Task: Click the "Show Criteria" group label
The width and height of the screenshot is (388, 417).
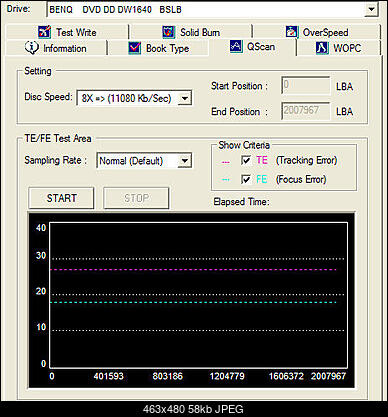Action: point(244,145)
